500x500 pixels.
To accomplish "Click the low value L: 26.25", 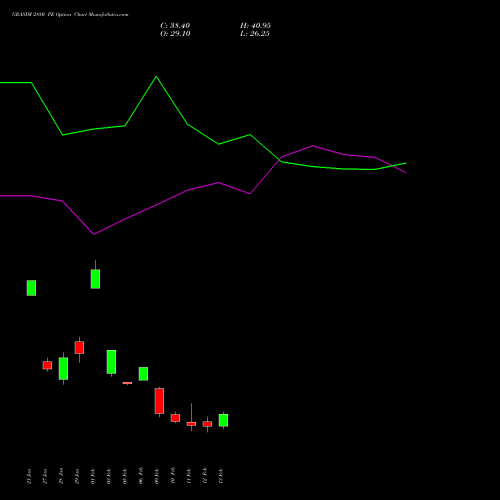I will [255, 34].
